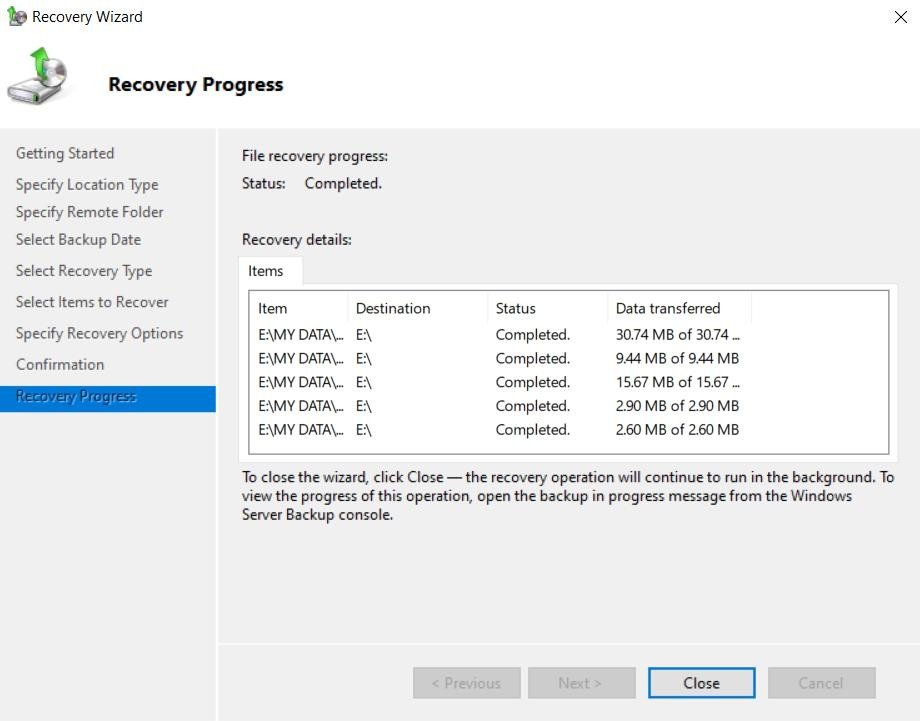Click the large recovery disk icon in header
Viewport: 920px width, 721px height.
(x=37, y=77)
